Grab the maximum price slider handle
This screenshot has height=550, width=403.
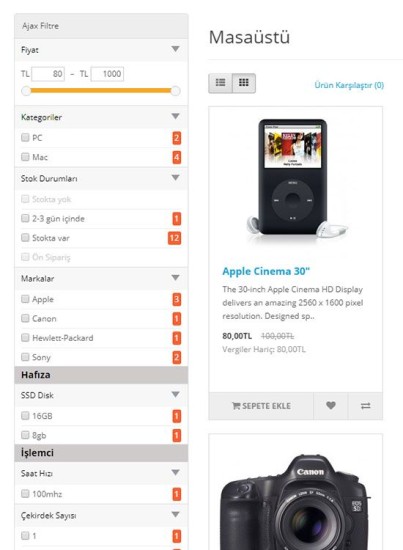pos(175,91)
